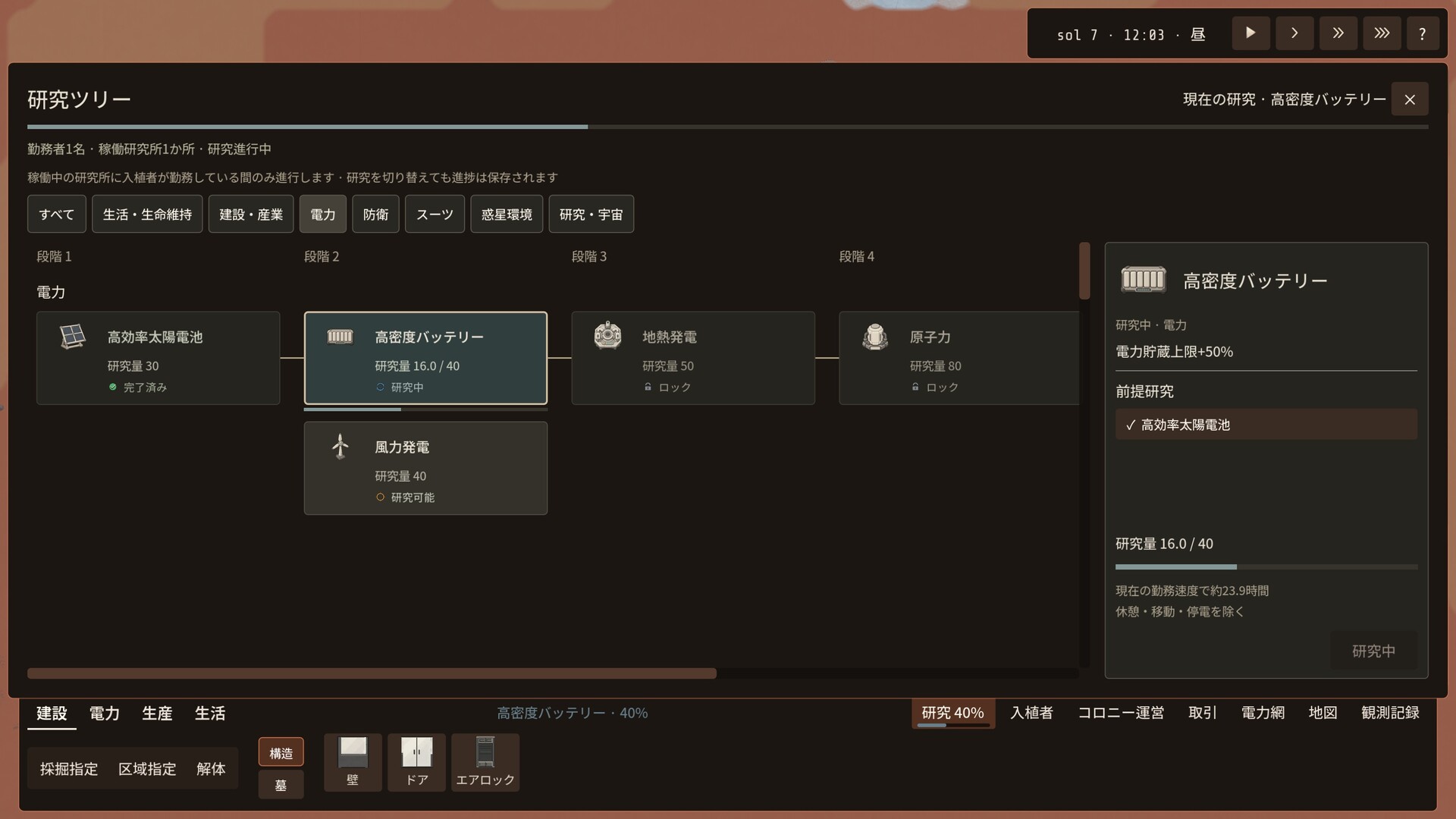Select the locked 地熱発電 card

pyautogui.click(x=693, y=358)
